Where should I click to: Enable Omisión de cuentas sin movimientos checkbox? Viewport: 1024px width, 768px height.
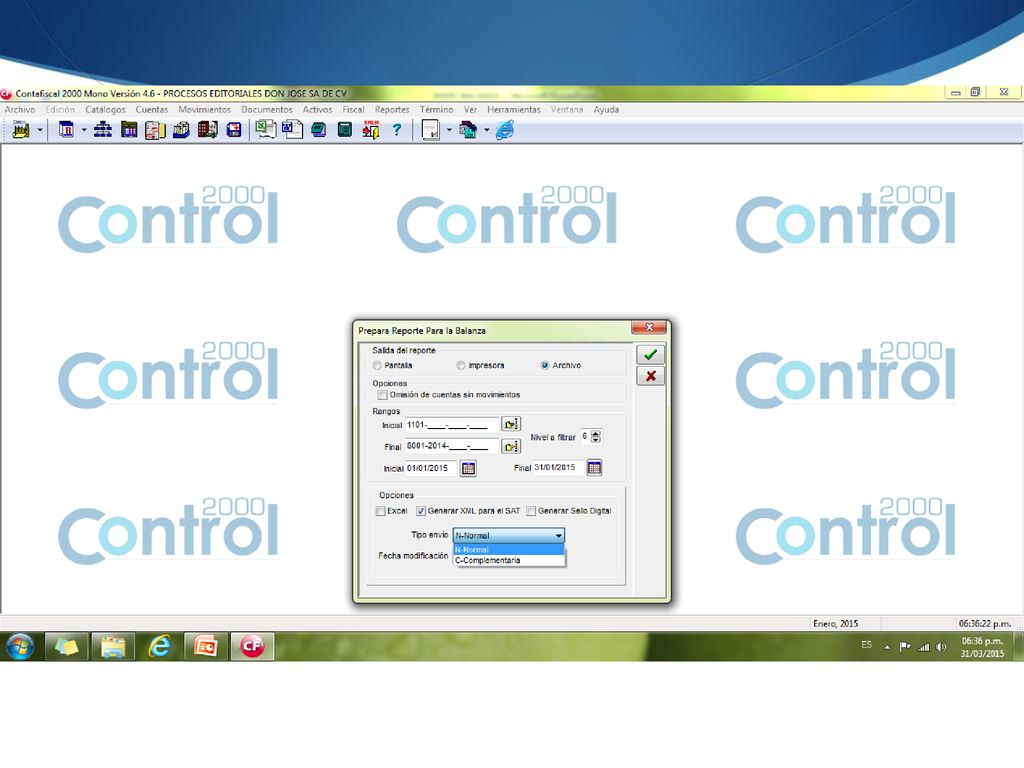pos(383,395)
